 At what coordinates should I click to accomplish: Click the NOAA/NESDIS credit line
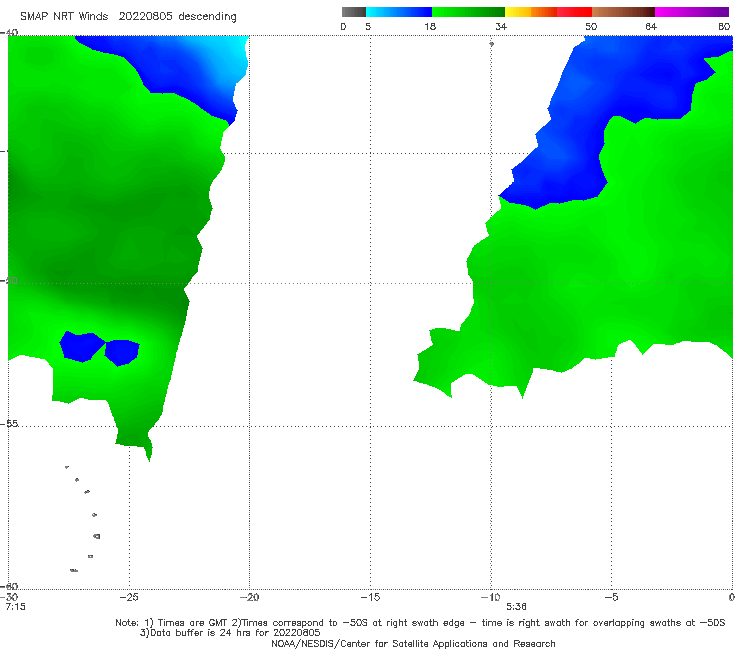click(x=413, y=643)
